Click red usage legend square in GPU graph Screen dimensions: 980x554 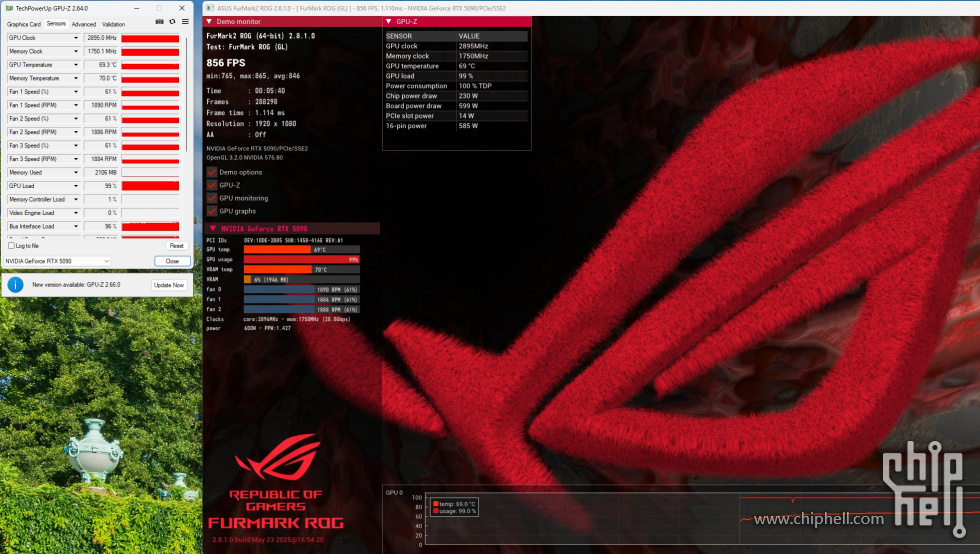(x=436, y=511)
